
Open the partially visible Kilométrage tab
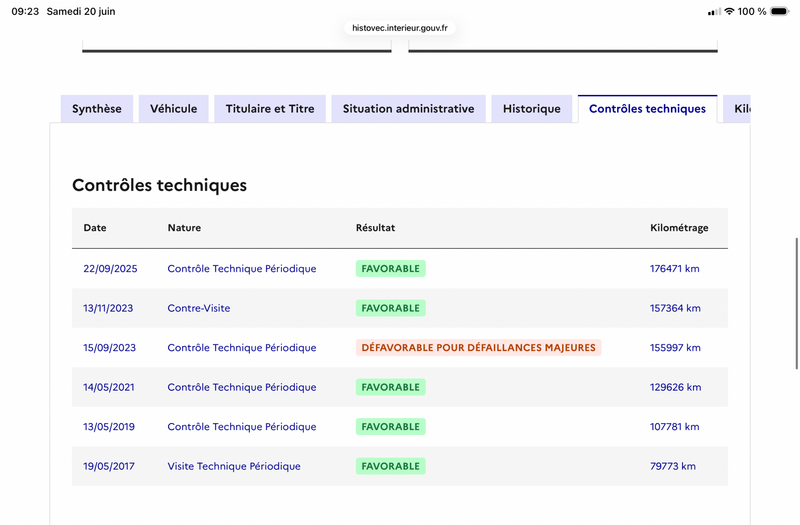click(x=737, y=109)
